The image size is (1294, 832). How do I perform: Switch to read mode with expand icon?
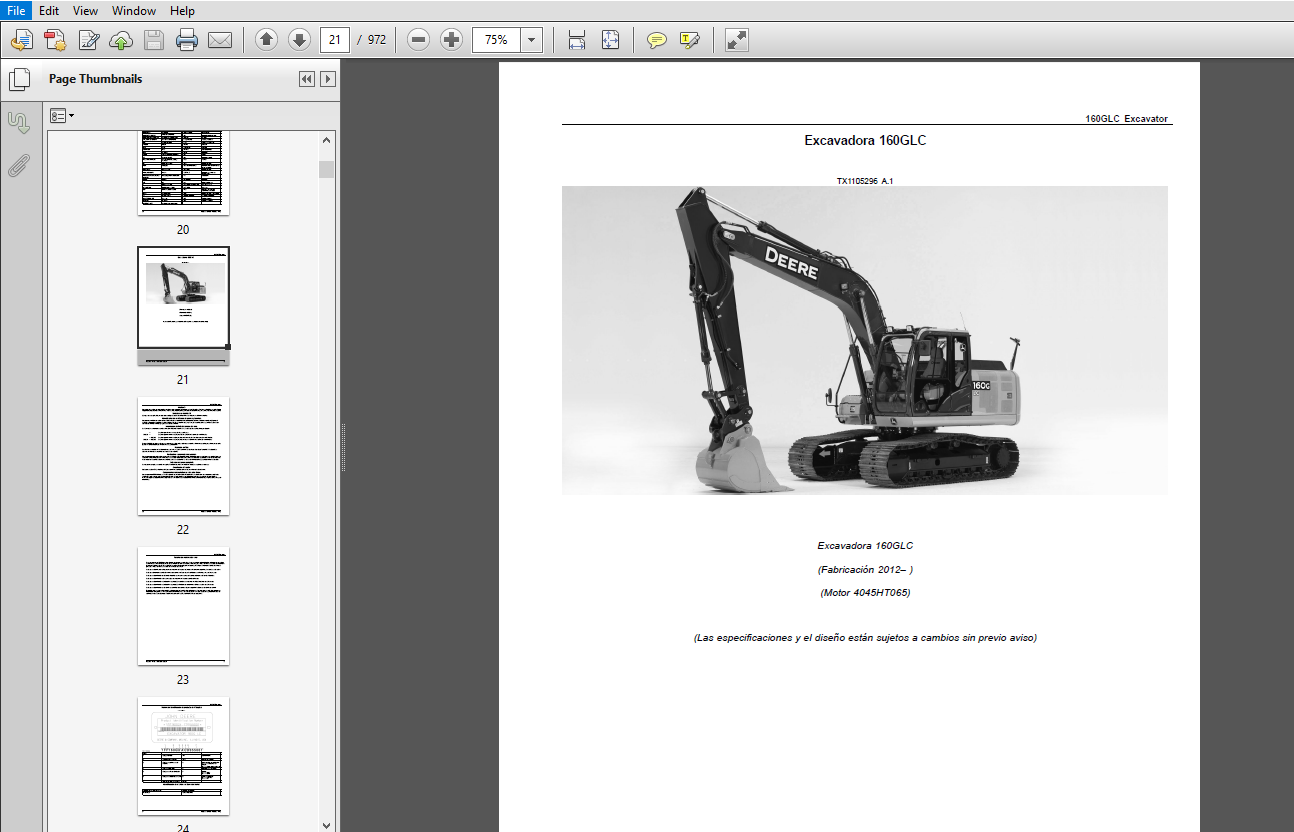pos(737,40)
